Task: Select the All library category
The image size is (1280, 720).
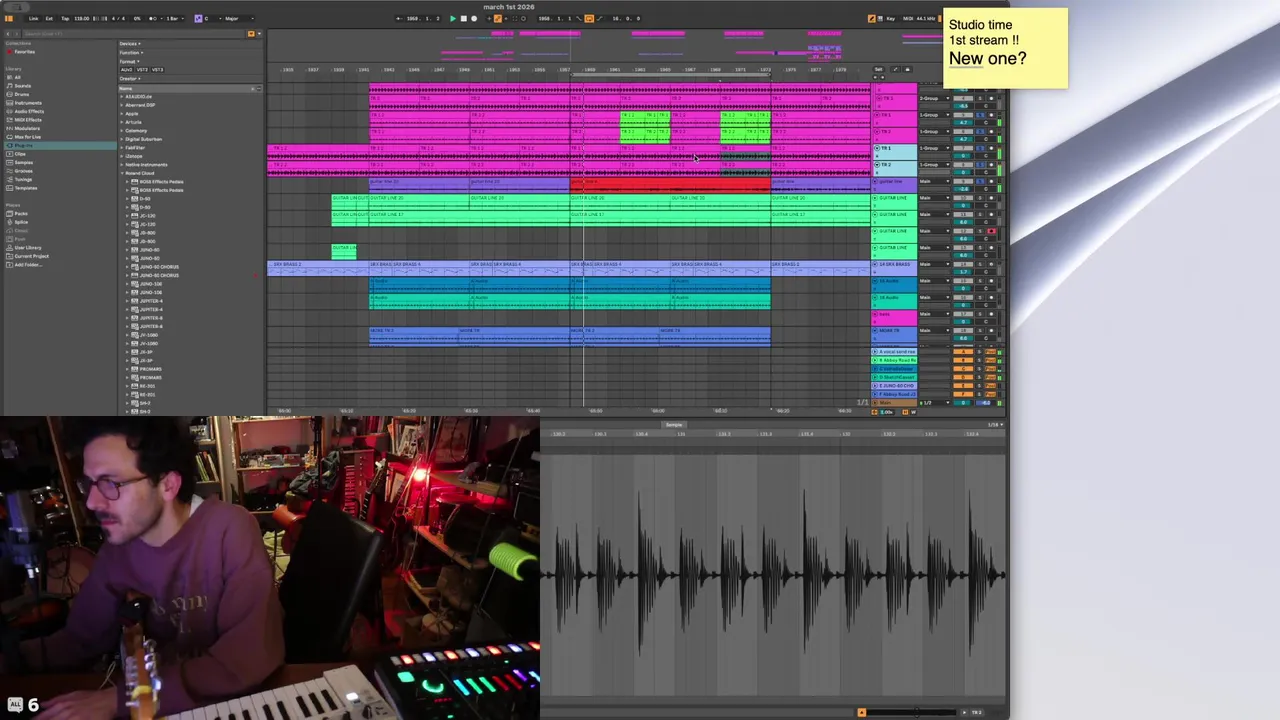Action: [x=15, y=77]
